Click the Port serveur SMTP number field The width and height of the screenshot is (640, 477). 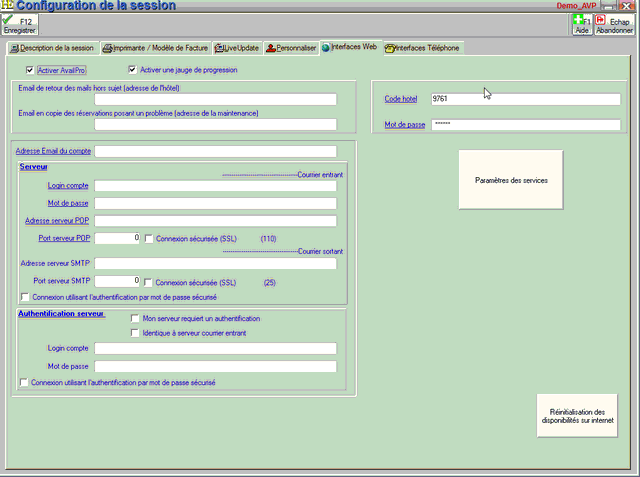coord(118,281)
